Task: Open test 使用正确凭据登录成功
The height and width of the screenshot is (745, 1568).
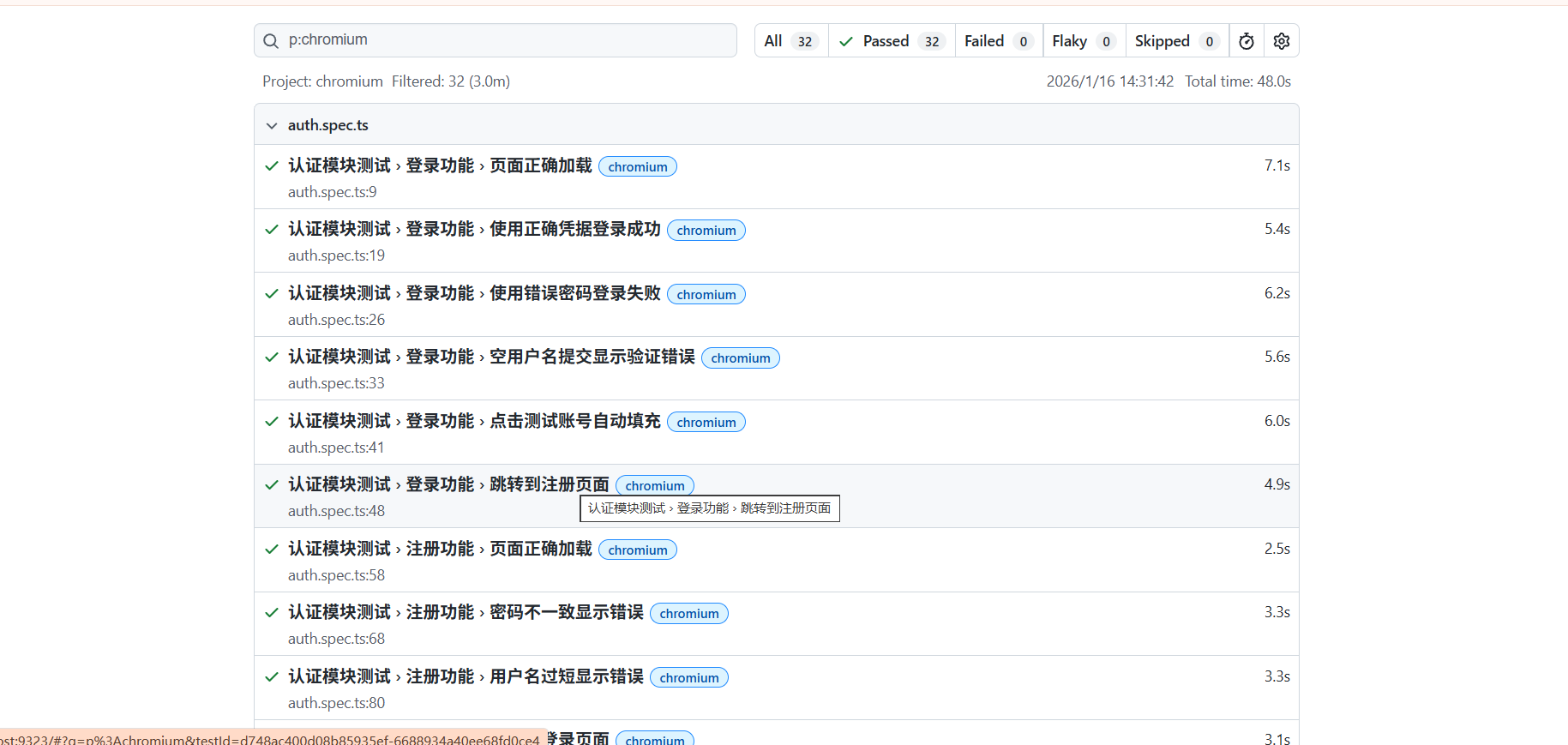Action: click(x=474, y=229)
